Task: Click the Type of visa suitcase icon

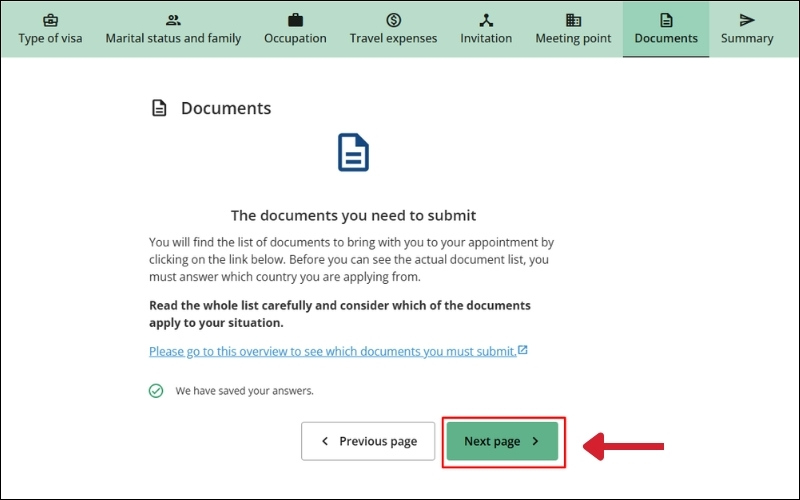Action: (x=51, y=19)
